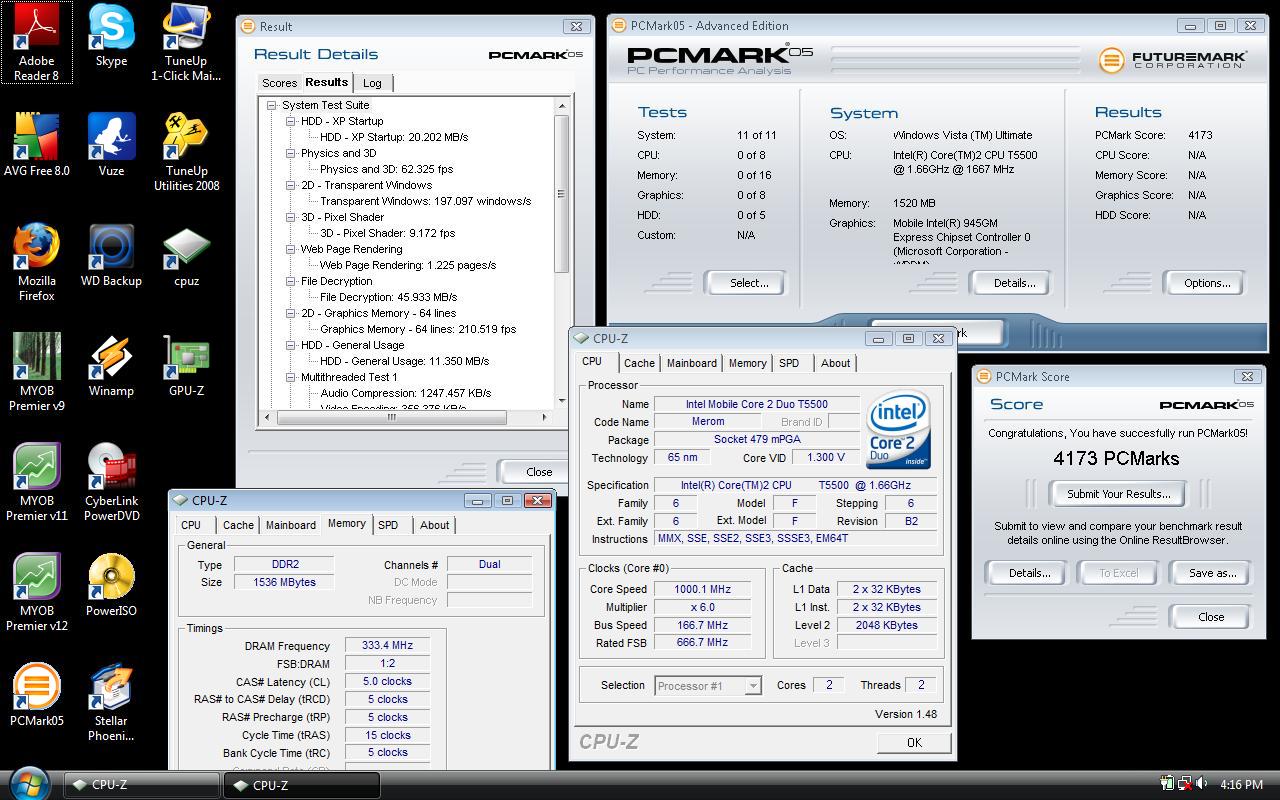
Task: Click the Windows Start orb
Action: coord(30,783)
